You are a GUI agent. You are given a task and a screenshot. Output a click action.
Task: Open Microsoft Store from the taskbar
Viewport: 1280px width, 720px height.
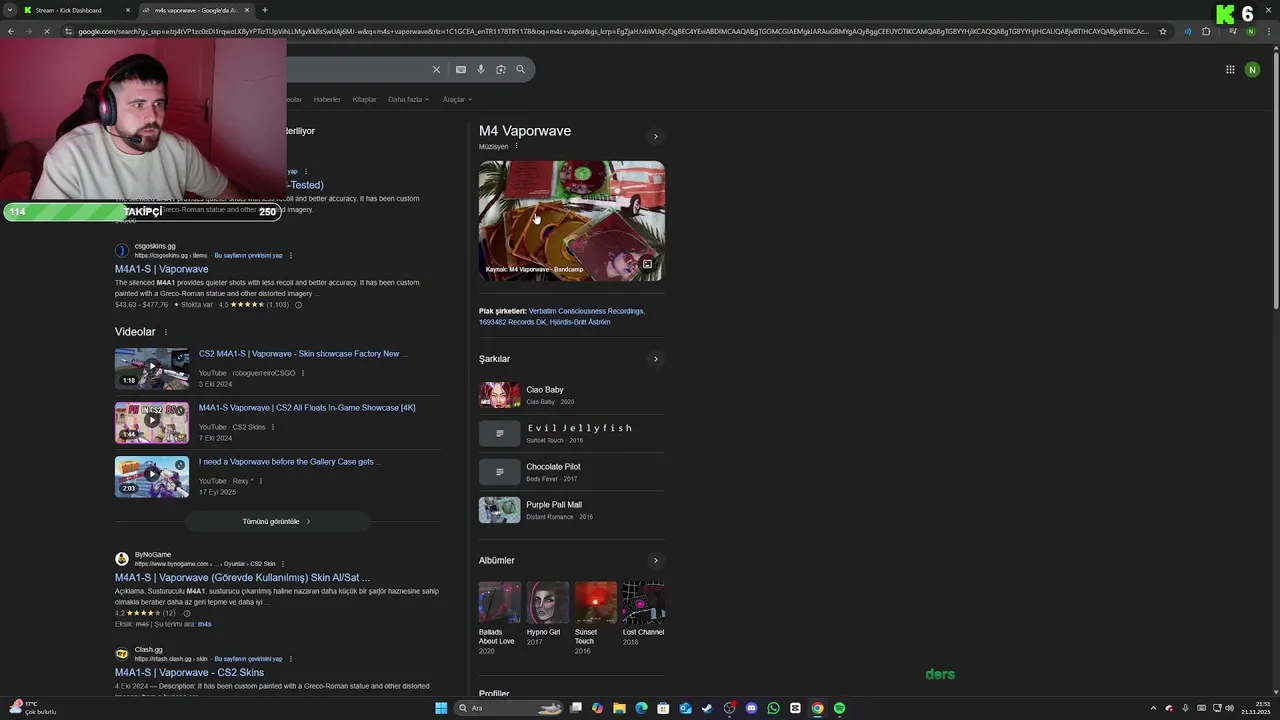point(663,708)
